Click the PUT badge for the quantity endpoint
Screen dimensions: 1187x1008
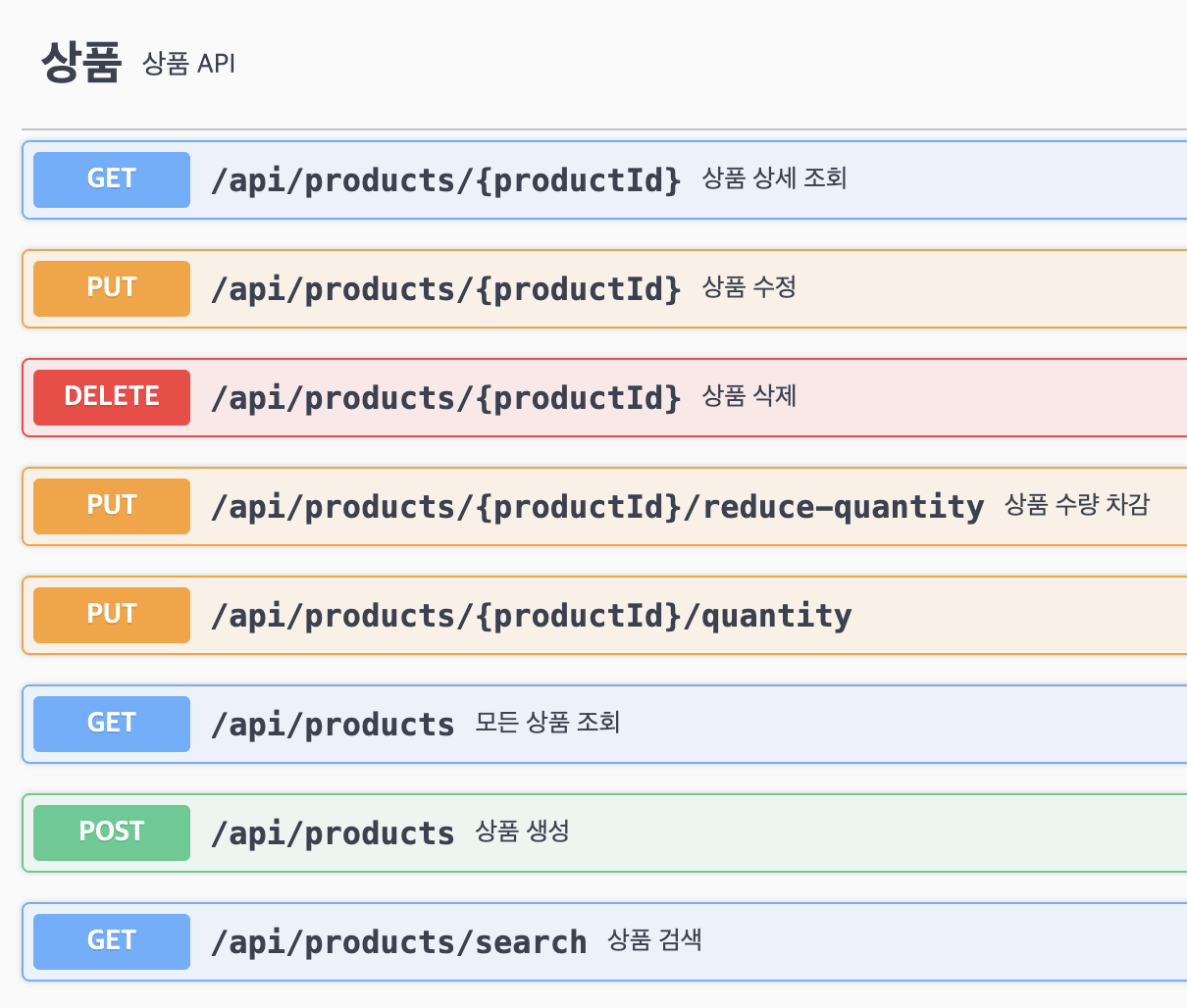pyautogui.click(x=112, y=615)
